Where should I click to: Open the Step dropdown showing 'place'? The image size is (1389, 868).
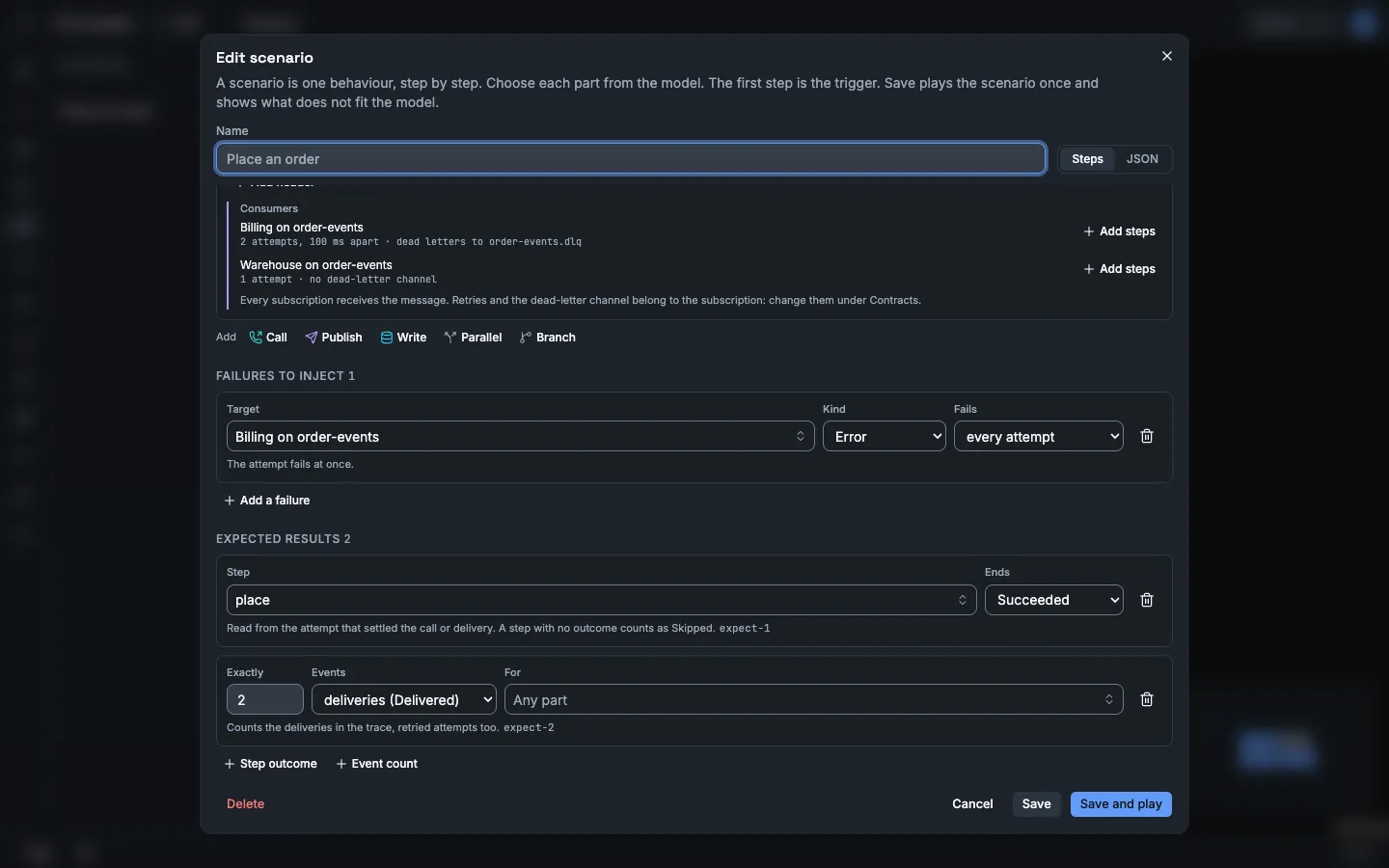tap(602, 600)
